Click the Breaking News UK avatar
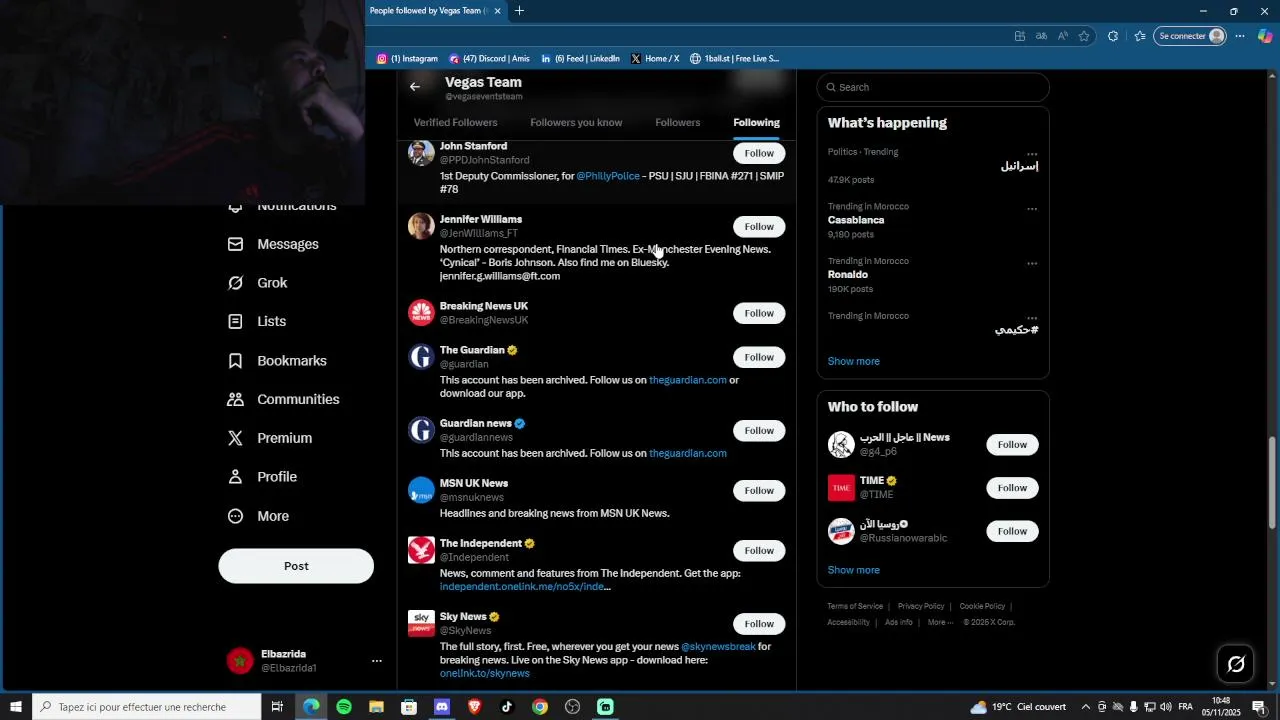This screenshot has width=1280, height=720. click(x=421, y=313)
